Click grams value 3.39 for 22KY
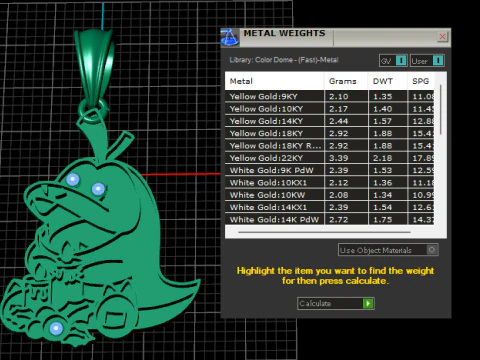Image resolution: width=480 pixels, height=360 pixels. (339, 158)
